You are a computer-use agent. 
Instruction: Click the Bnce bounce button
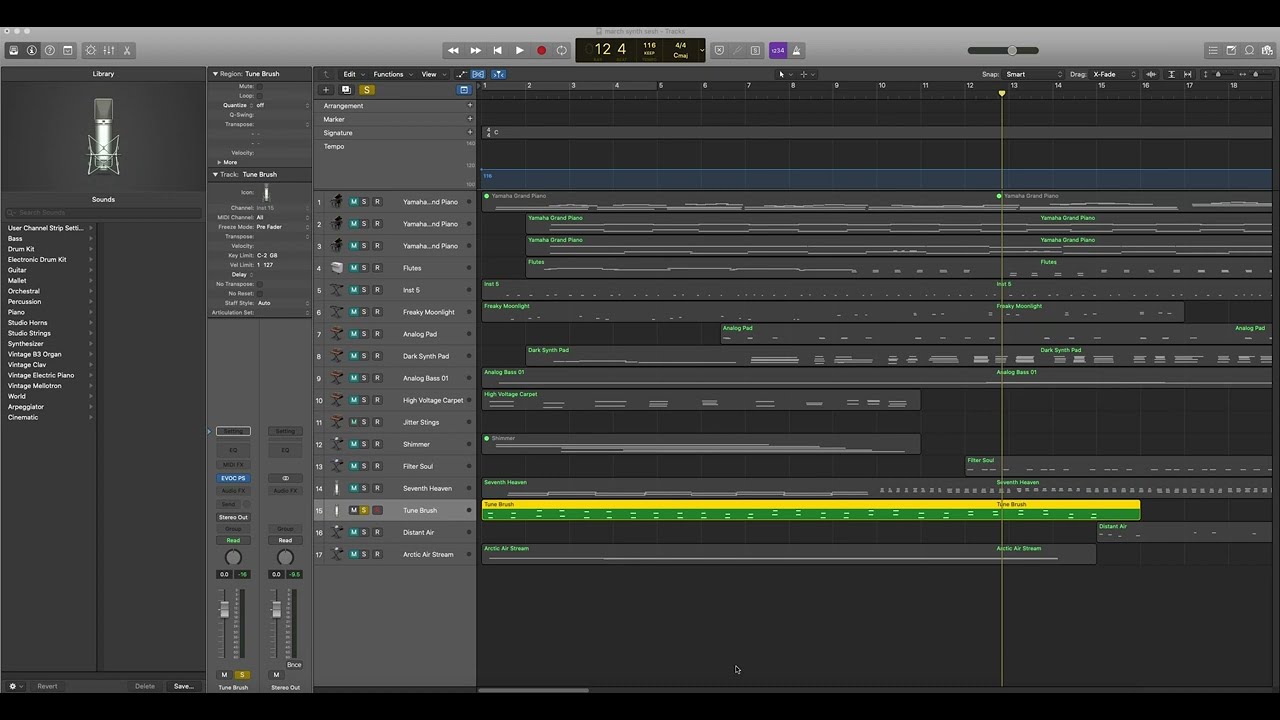(294, 664)
